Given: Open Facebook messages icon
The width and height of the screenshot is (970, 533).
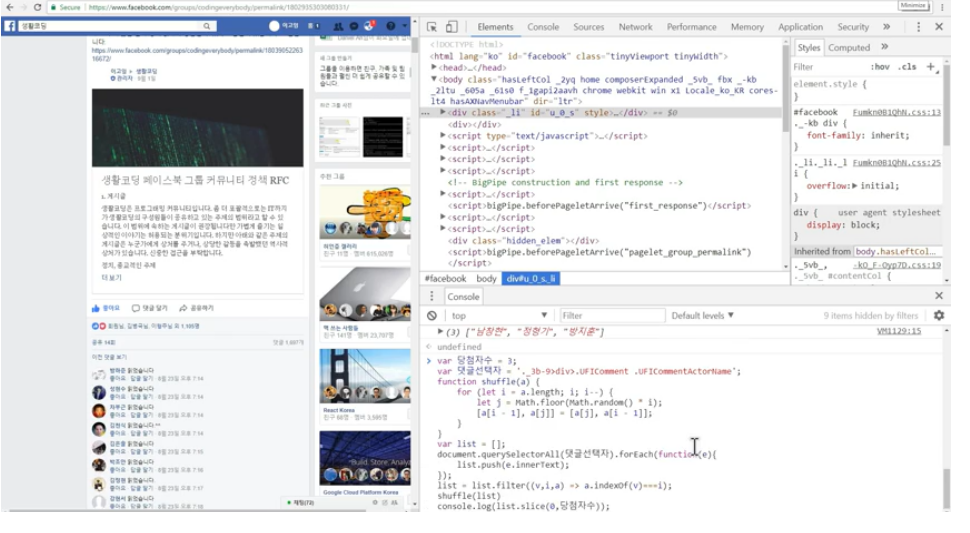Looking at the screenshot, I should point(354,26).
